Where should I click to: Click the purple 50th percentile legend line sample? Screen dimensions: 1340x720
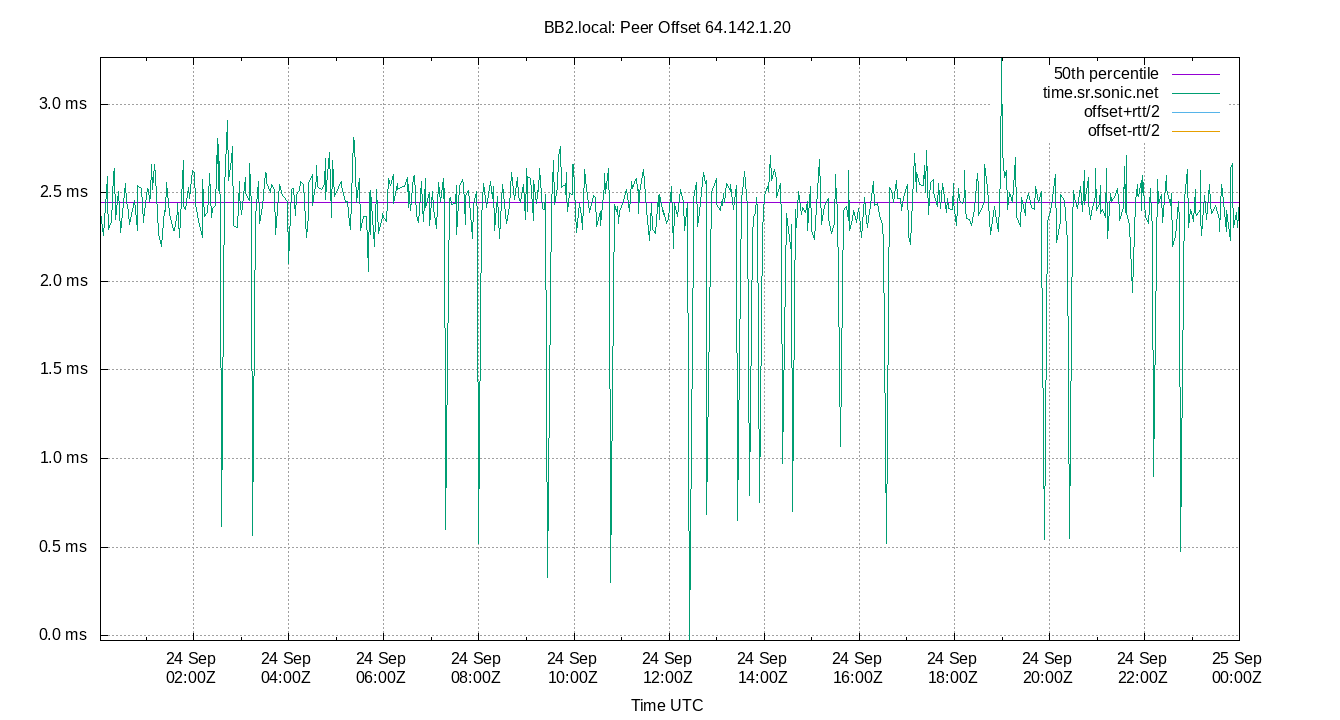pyautogui.click(x=1194, y=74)
